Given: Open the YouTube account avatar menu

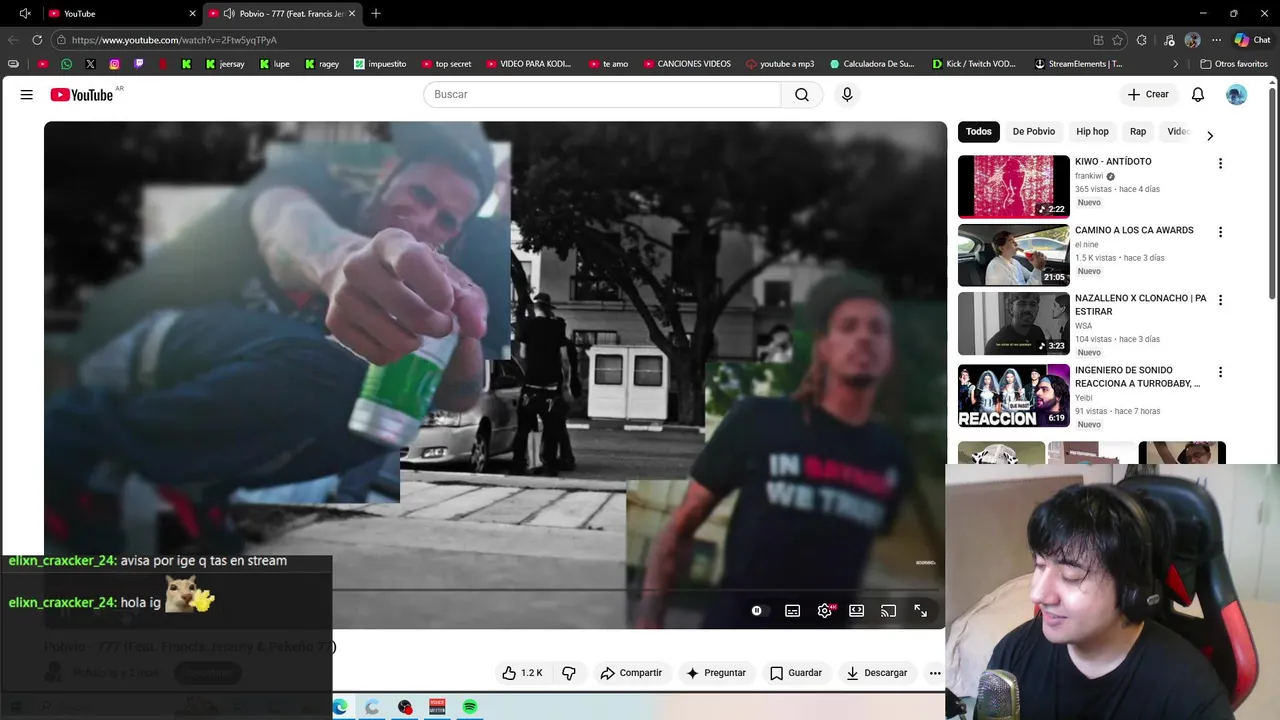Looking at the screenshot, I should pos(1237,94).
